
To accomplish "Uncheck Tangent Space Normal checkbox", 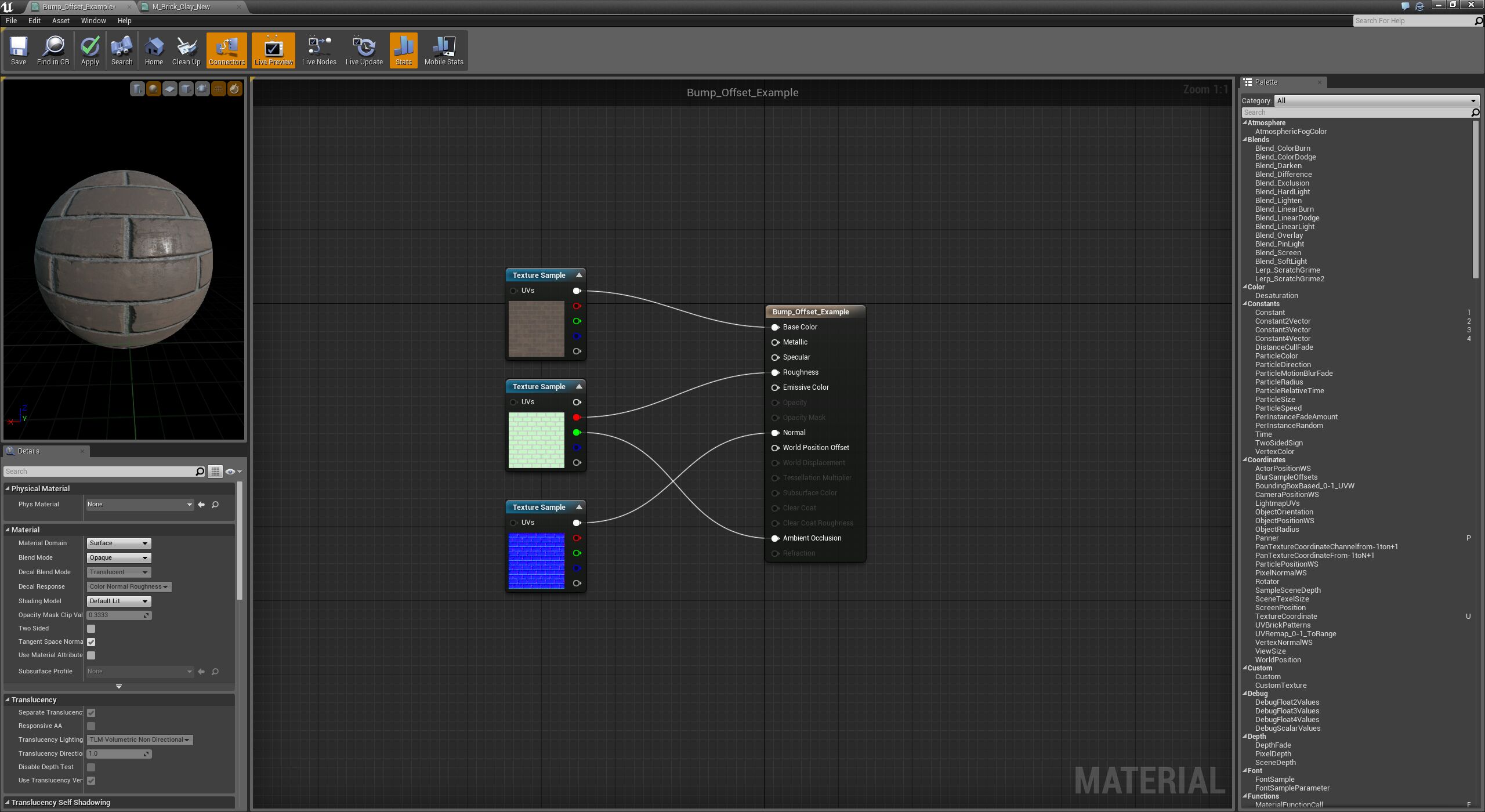I will click(91, 642).
